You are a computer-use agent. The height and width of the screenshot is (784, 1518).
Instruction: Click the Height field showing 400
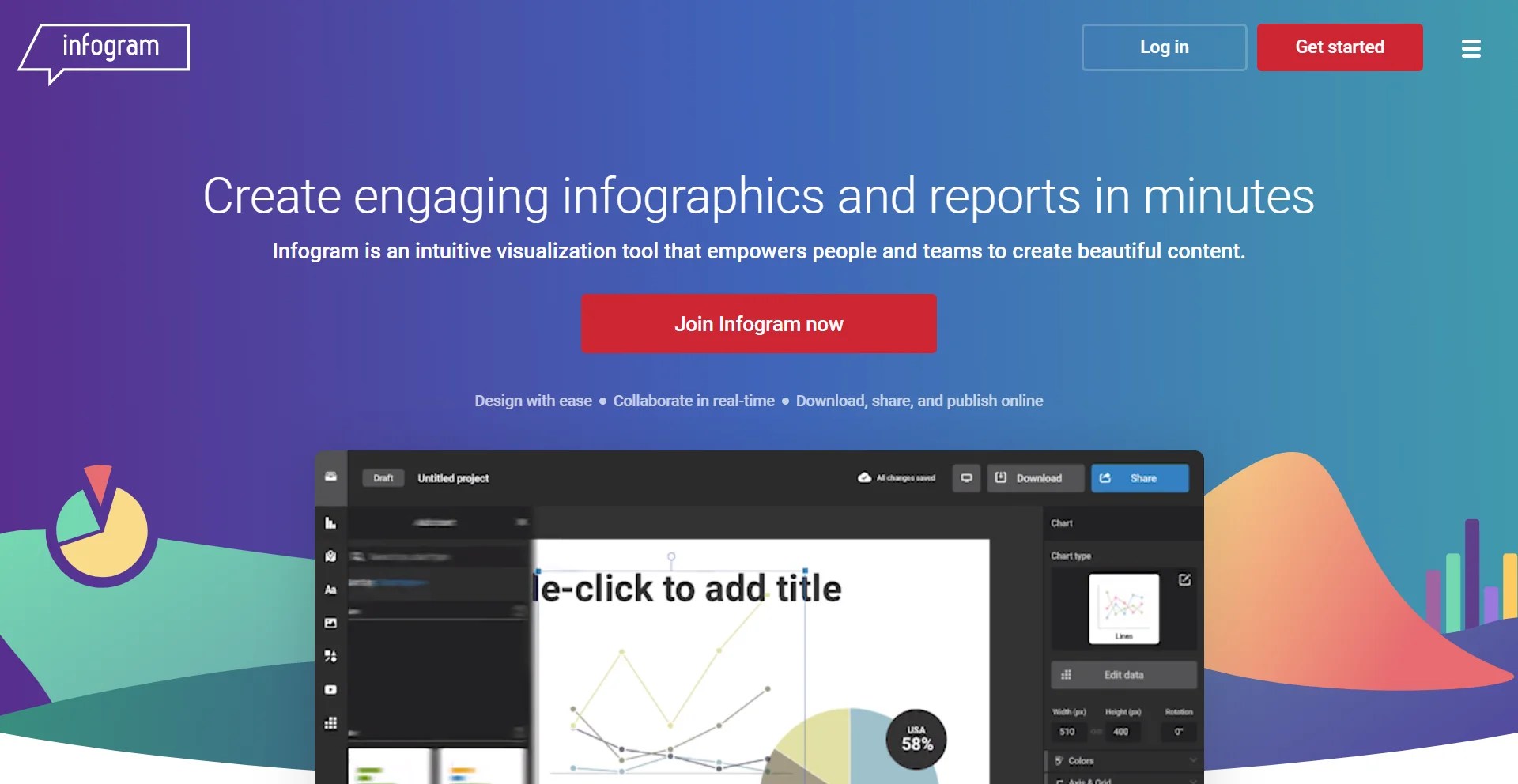1122,732
